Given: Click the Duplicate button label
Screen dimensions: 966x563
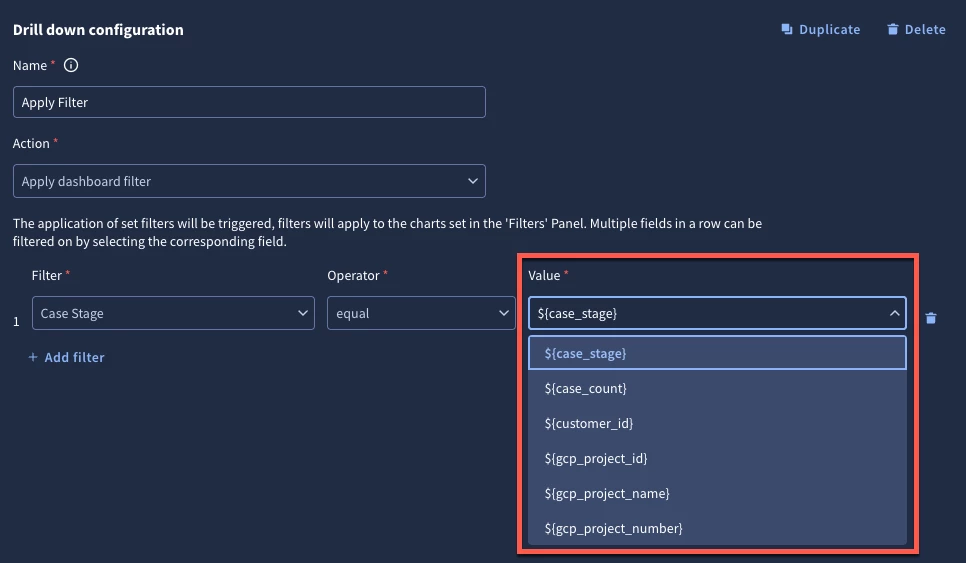Looking at the screenshot, I should click(829, 29).
